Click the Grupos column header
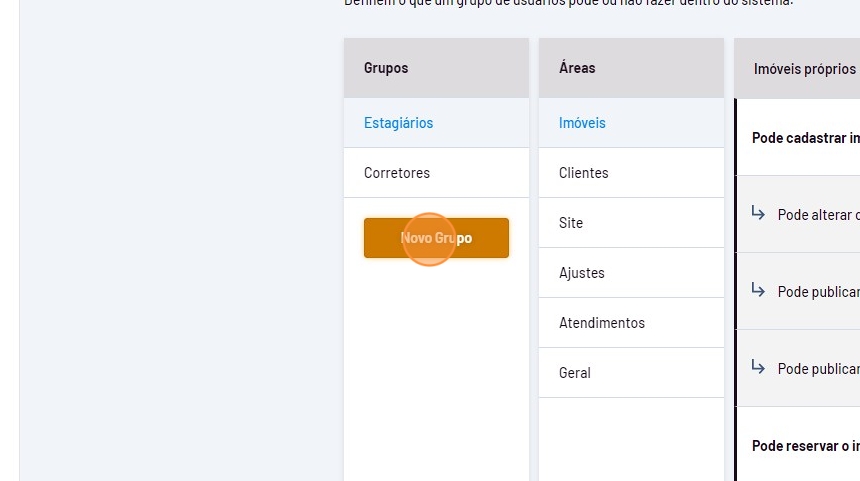 click(386, 68)
